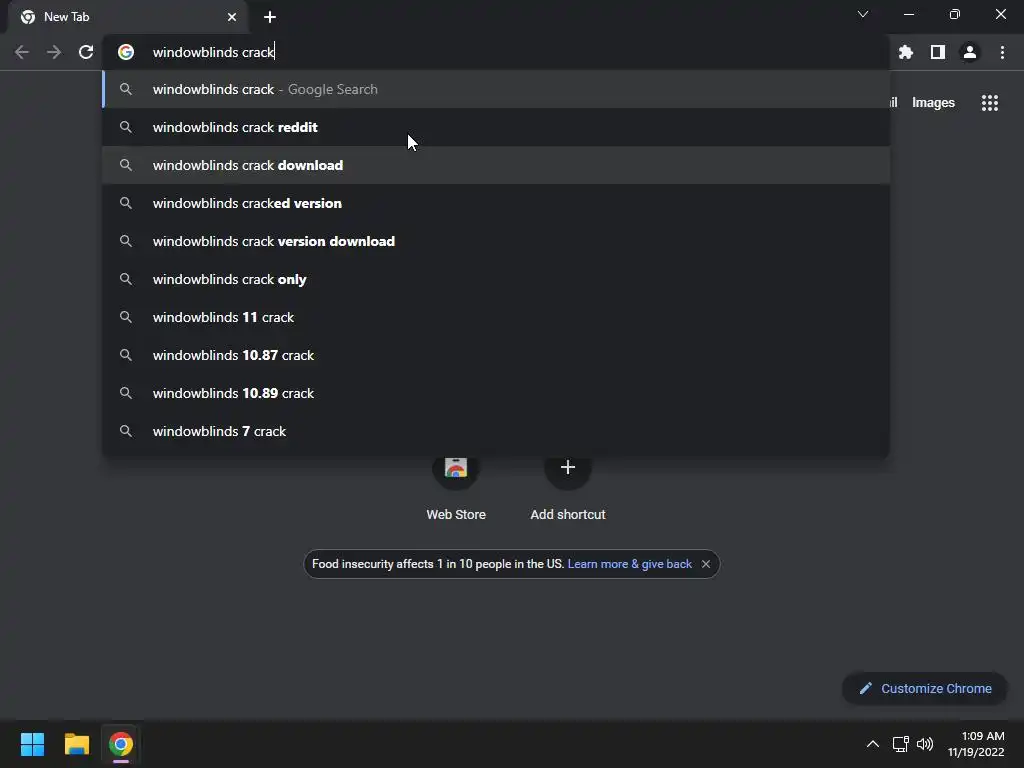Open the Customize Chrome button
The image size is (1024, 768).
[x=925, y=688]
